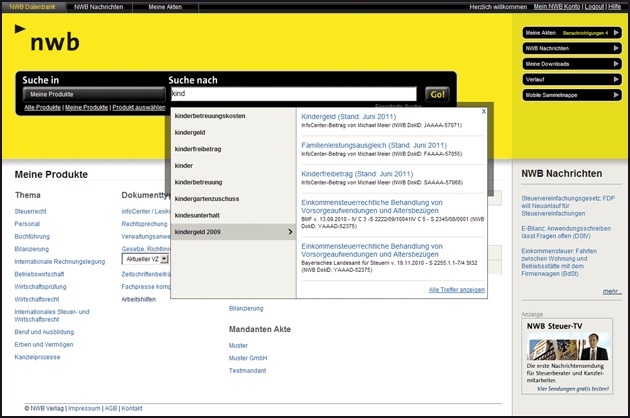Click arrow on Mobile Sammelmappe sidebar button
Image resolution: width=630 pixels, height=418 pixels.
click(615, 95)
